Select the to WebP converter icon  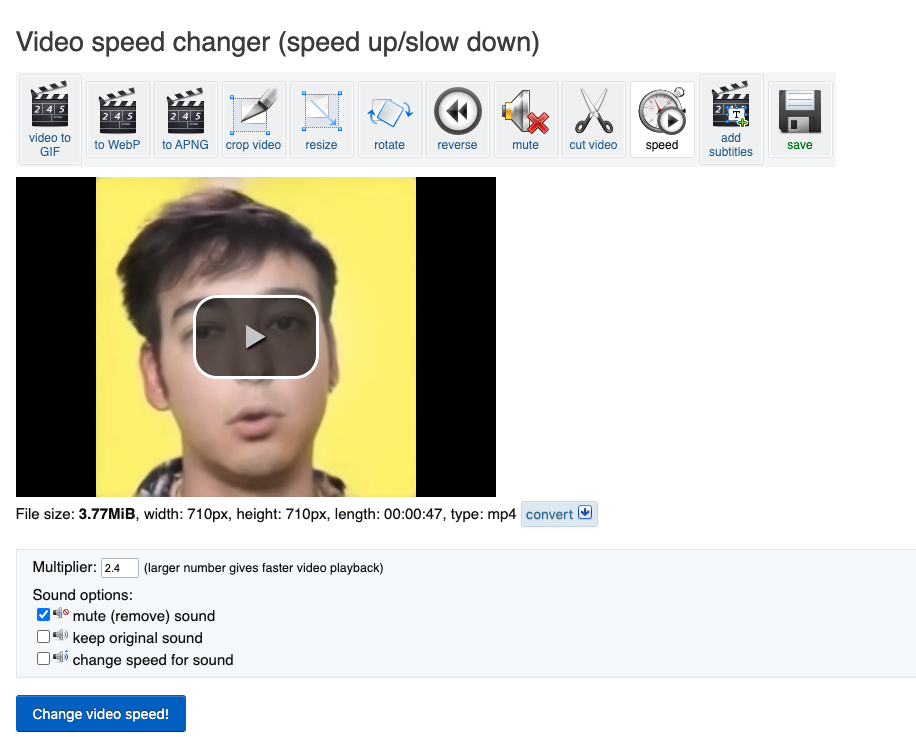[118, 119]
